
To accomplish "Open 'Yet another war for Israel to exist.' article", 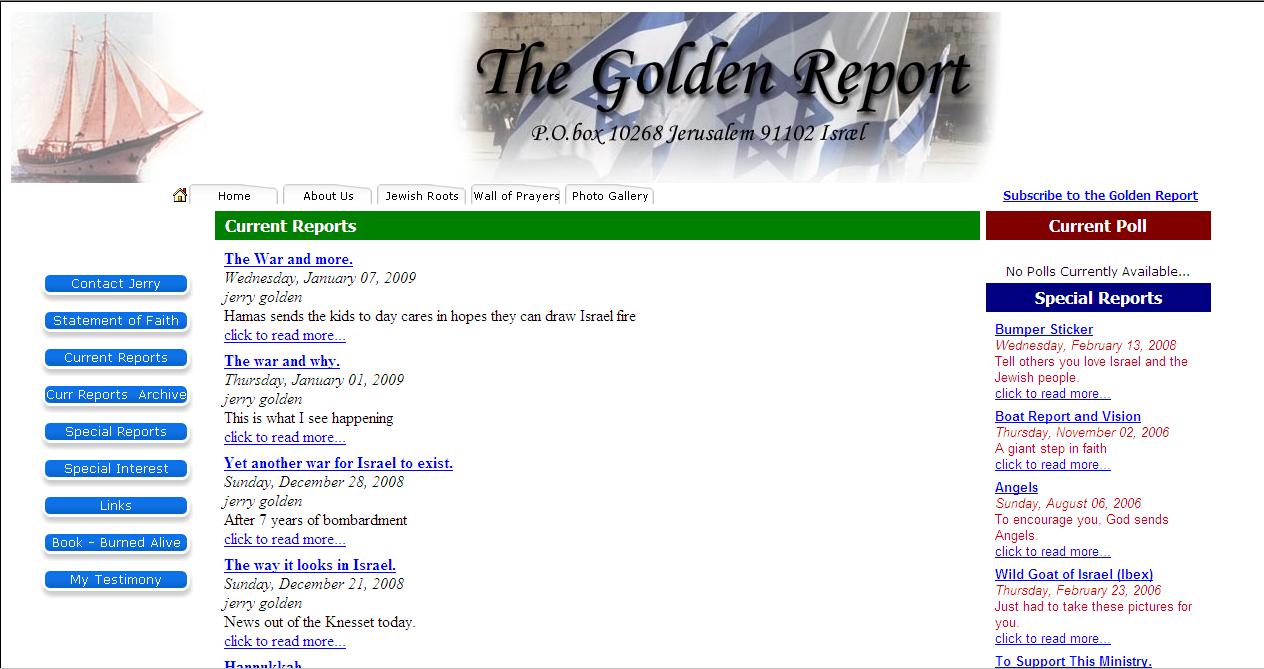I will click(x=338, y=463).
